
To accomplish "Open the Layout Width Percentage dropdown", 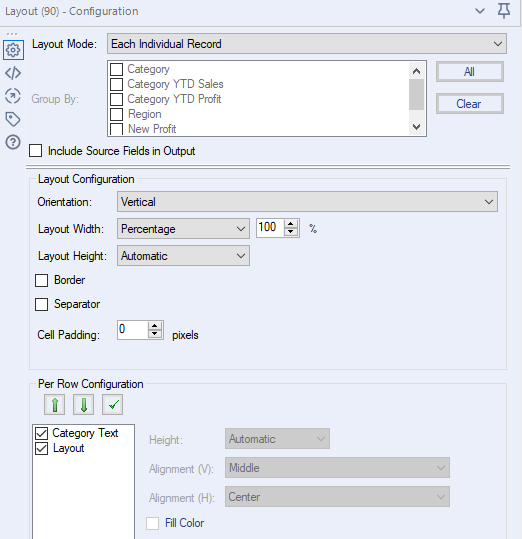I will pyautogui.click(x=183, y=229).
